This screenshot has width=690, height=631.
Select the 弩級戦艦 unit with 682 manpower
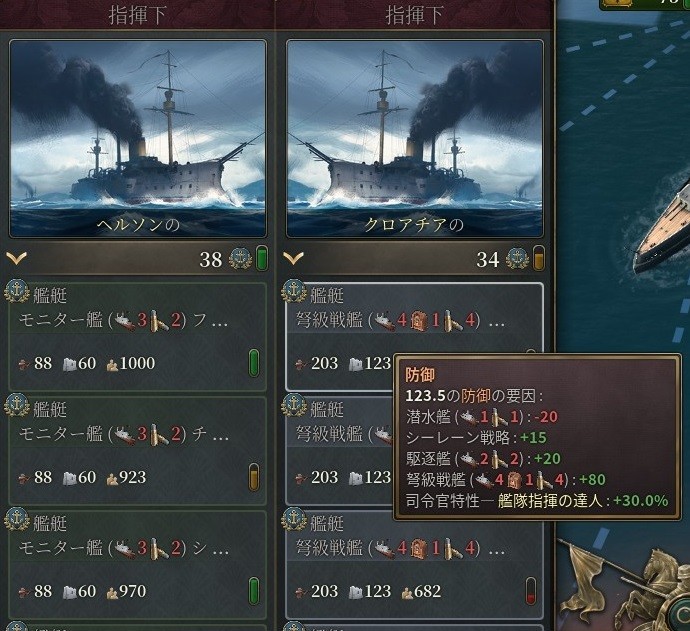[415, 565]
